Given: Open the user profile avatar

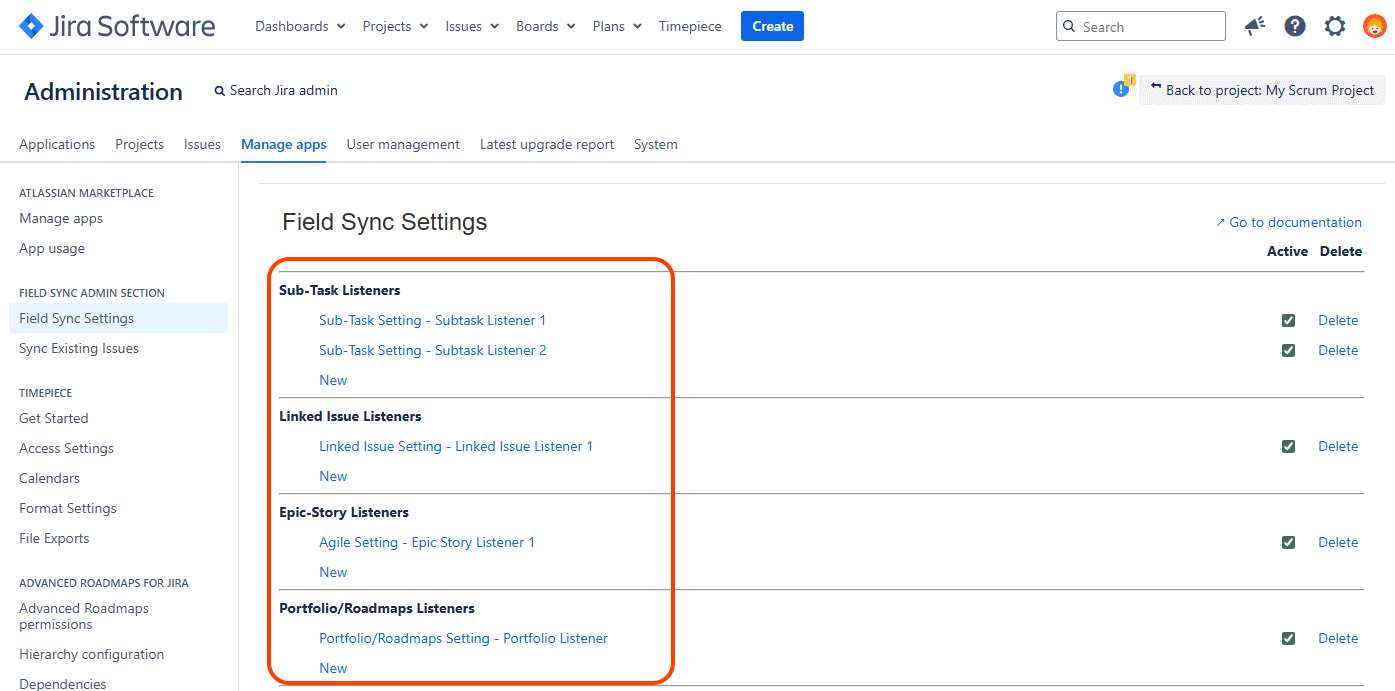Looking at the screenshot, I should 1375,26.
